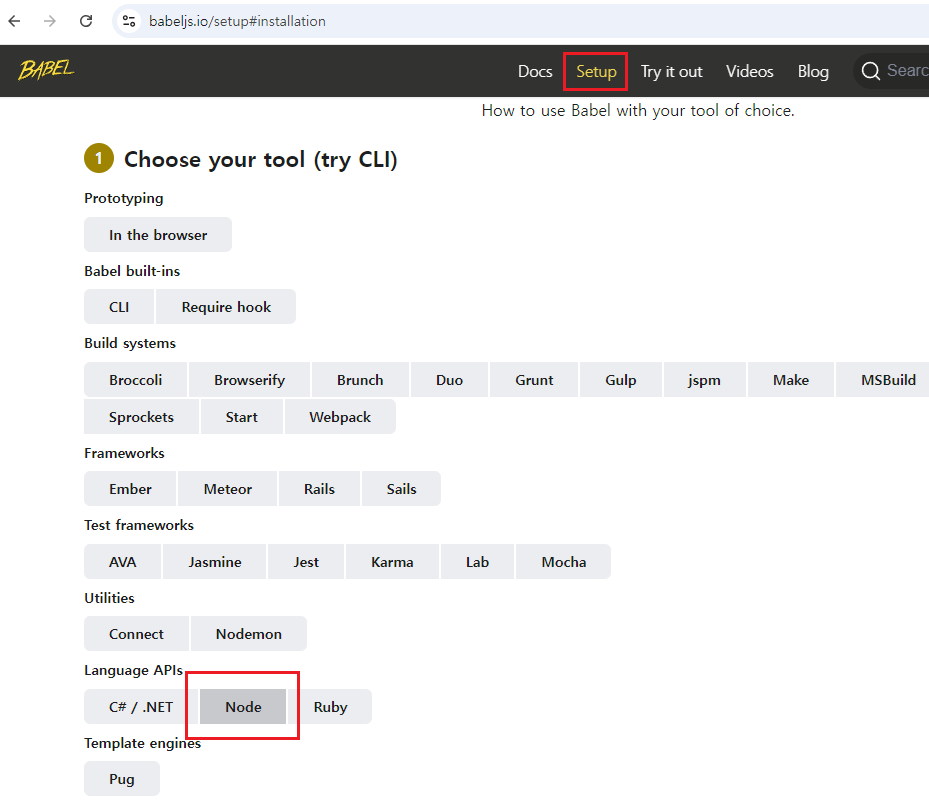Choose the Browserify build system
The image size is (929, 808).
249,380
